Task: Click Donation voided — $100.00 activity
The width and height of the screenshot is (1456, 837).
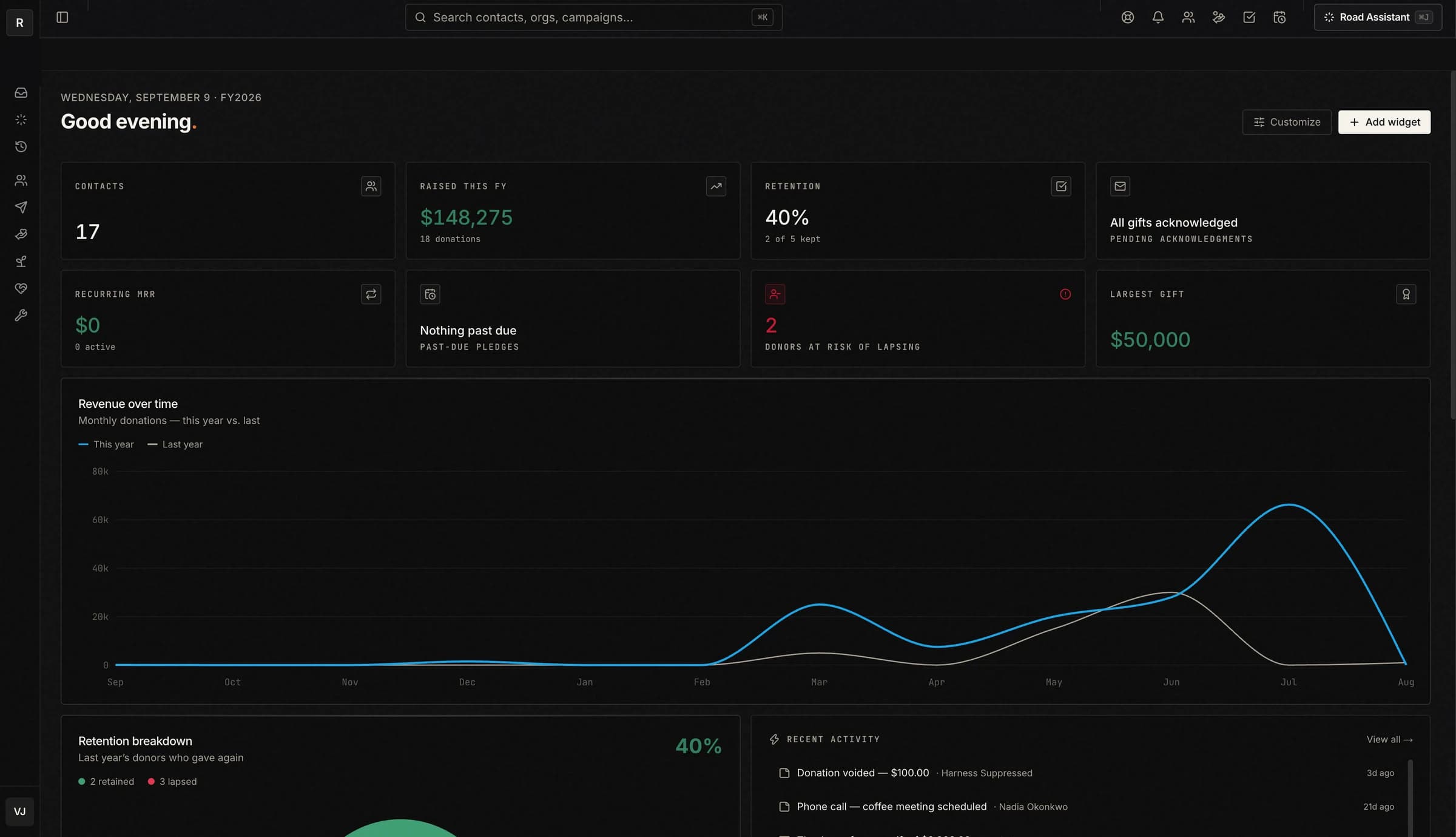Action: pyautogui.click(x=1086, y=773)
